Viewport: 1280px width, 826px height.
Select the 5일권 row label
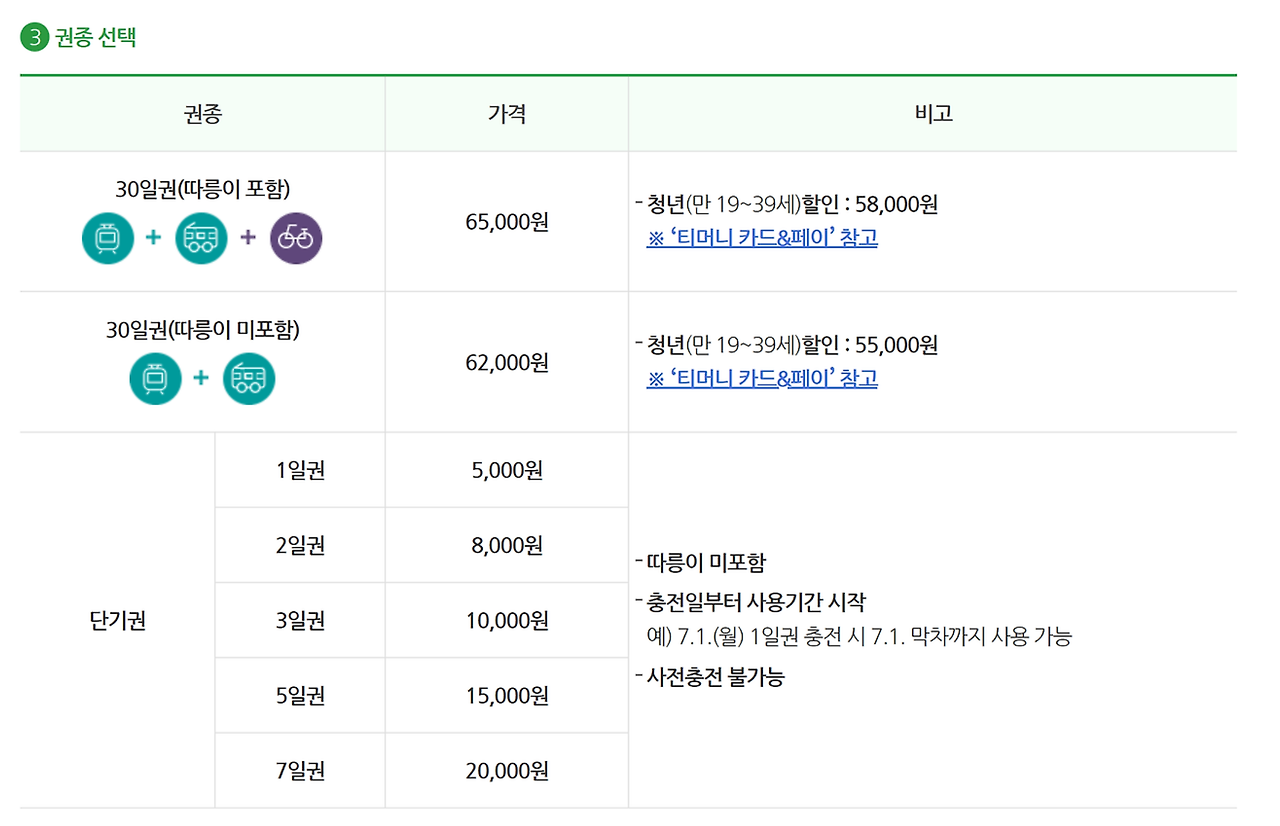point(300,696)
